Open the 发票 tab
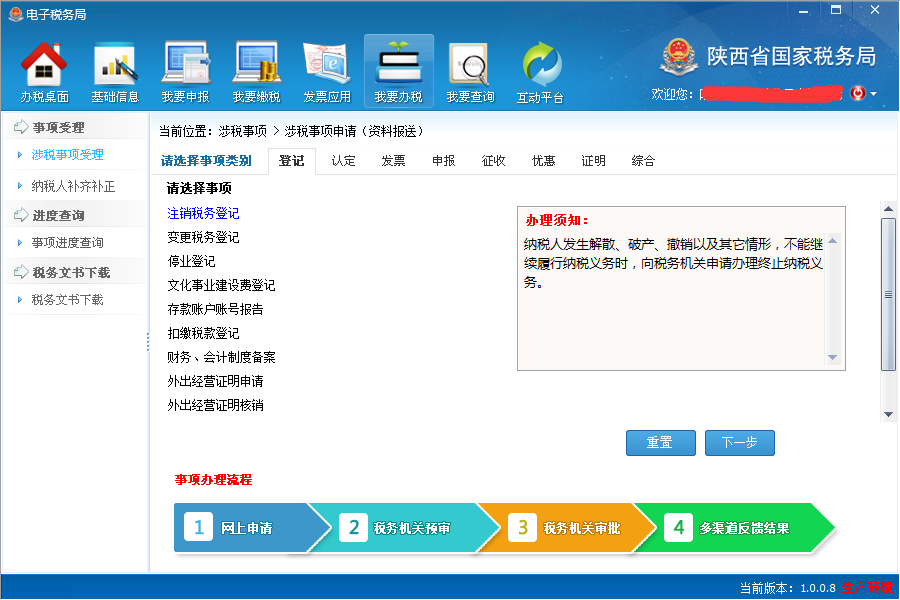The width and height of the screenshot is (900, 600). click(393, 160)
